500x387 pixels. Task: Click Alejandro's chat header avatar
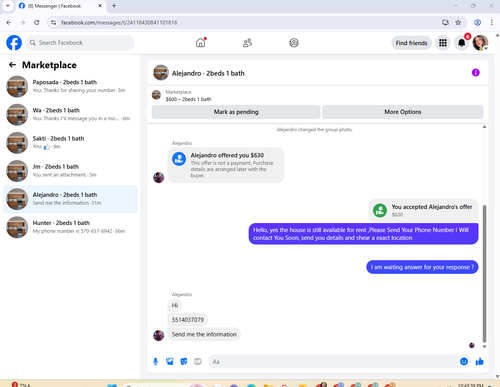pyautogui.click(x=161, y=73)
